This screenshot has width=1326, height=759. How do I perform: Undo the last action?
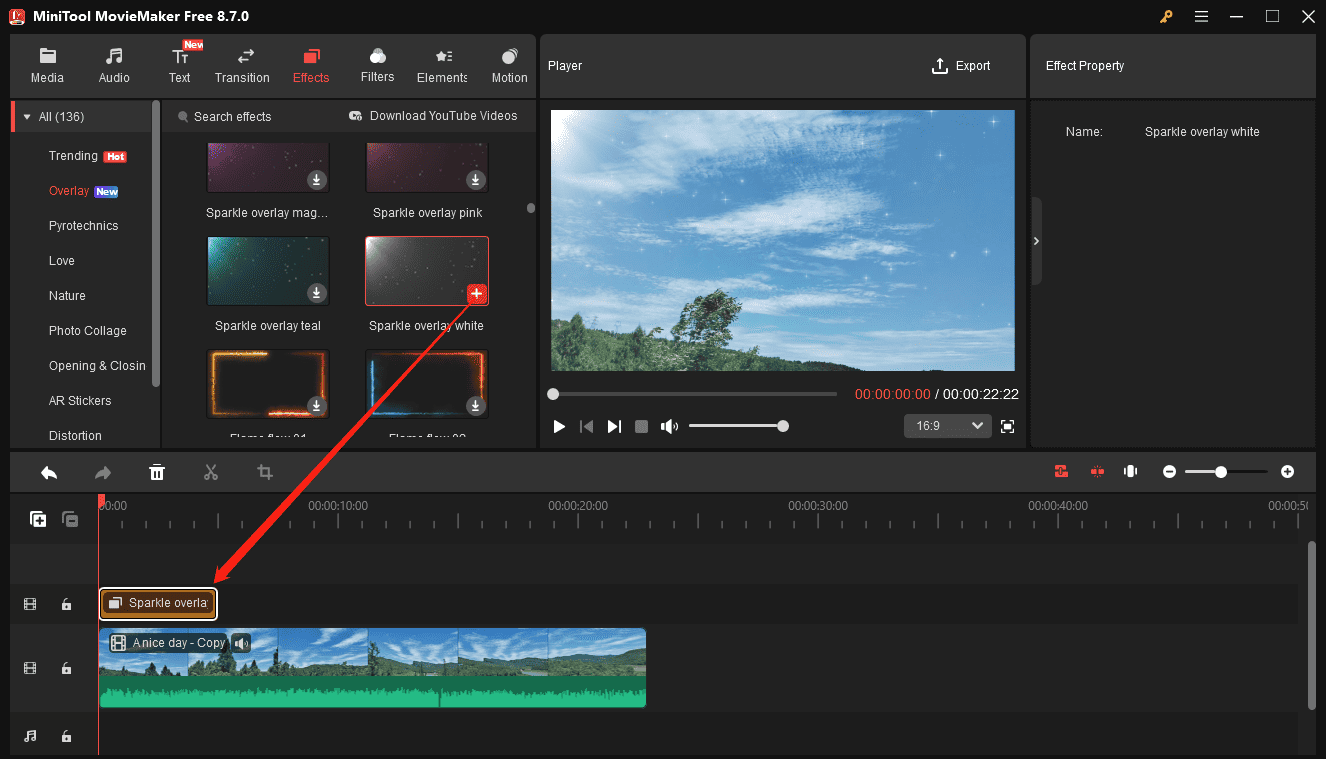49,472
